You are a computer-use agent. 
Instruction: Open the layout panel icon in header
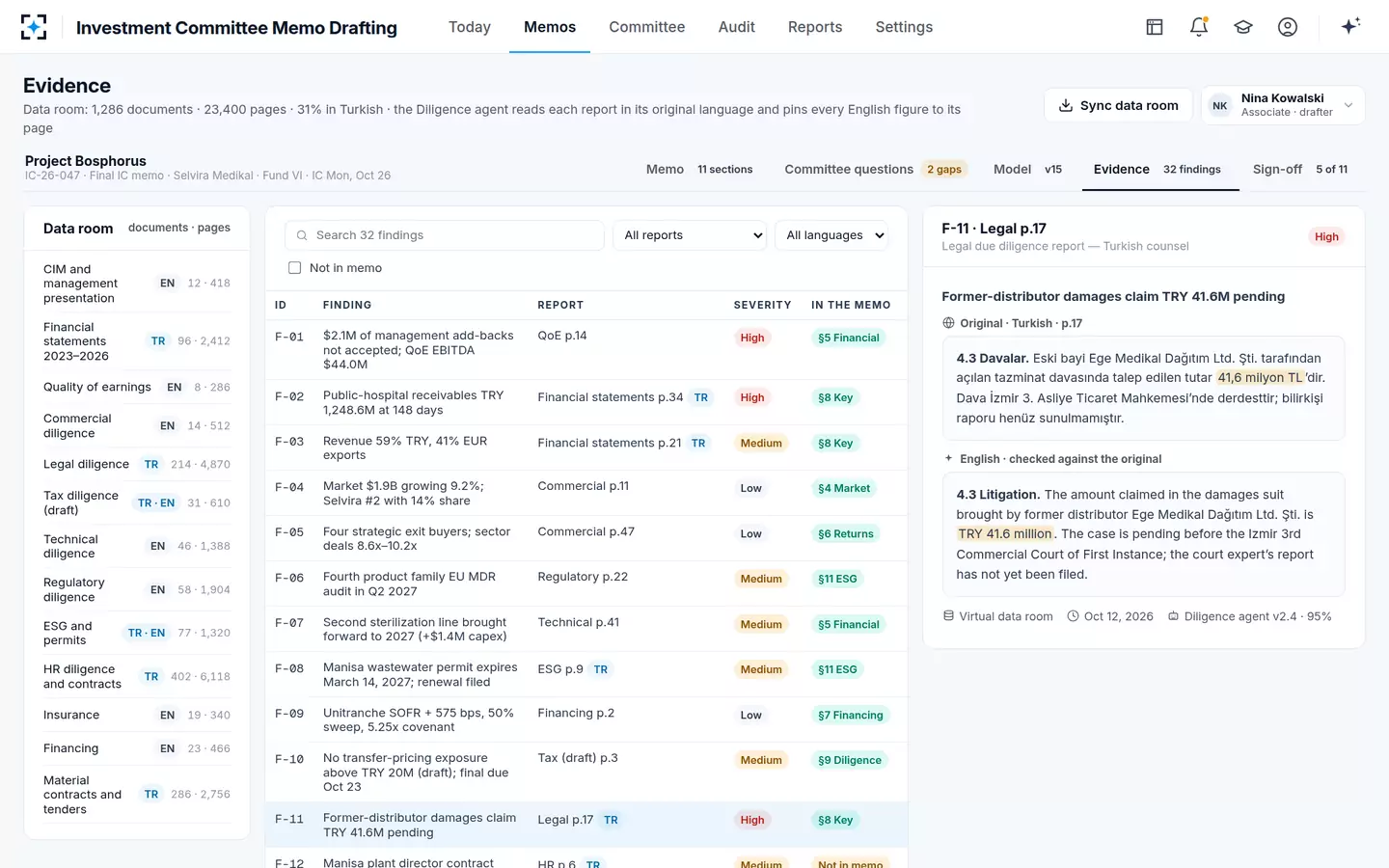(1155, 27)
